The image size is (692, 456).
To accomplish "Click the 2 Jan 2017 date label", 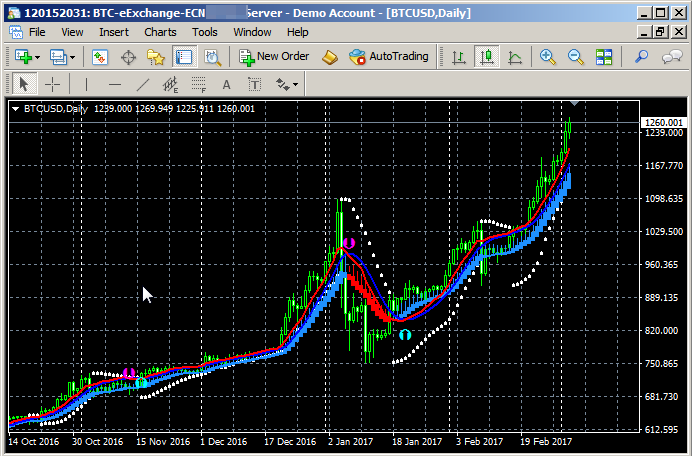I will click(x=350, y=441).
